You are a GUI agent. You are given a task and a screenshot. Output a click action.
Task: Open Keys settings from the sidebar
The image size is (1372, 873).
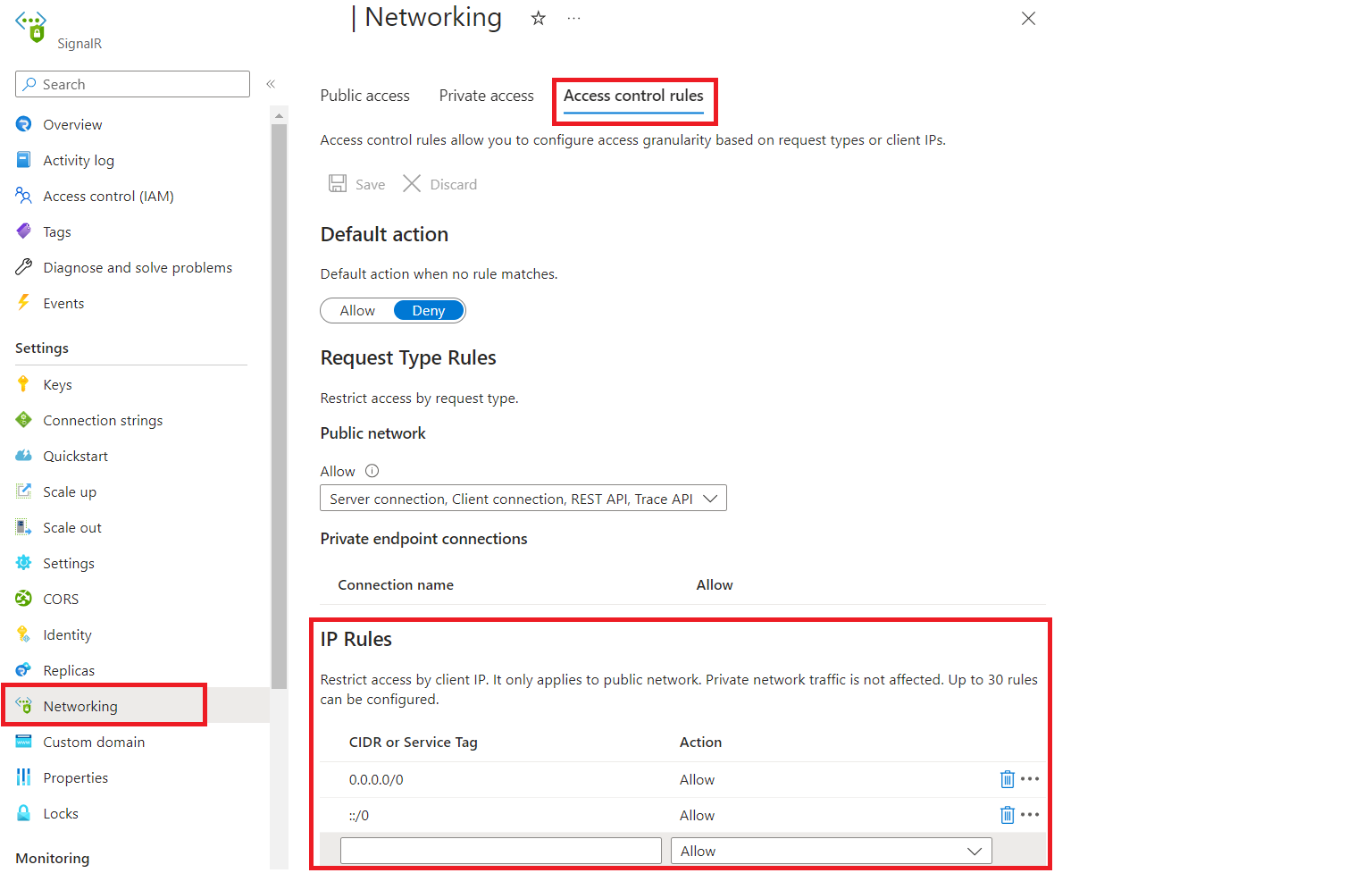[x=56, y=384]
